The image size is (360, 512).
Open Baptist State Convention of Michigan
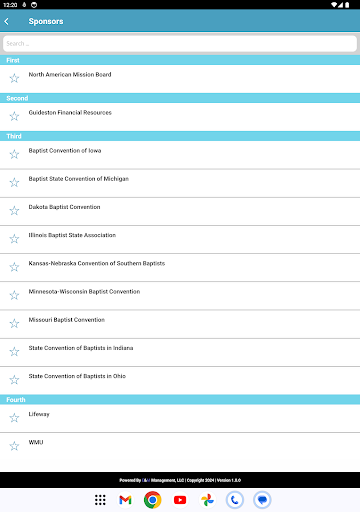coord(180,183)
